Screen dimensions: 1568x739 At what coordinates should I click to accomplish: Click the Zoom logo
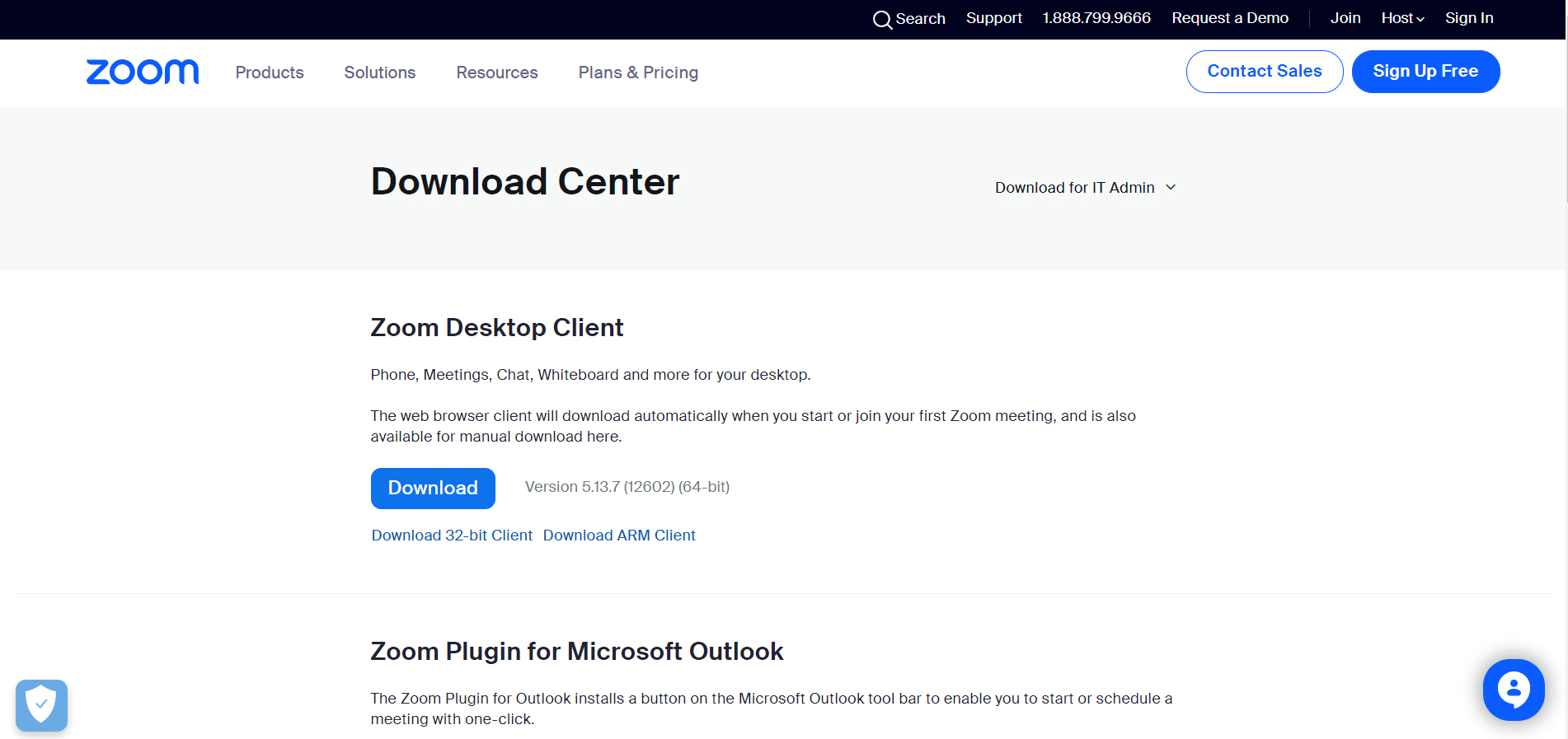tap(143, 72)
